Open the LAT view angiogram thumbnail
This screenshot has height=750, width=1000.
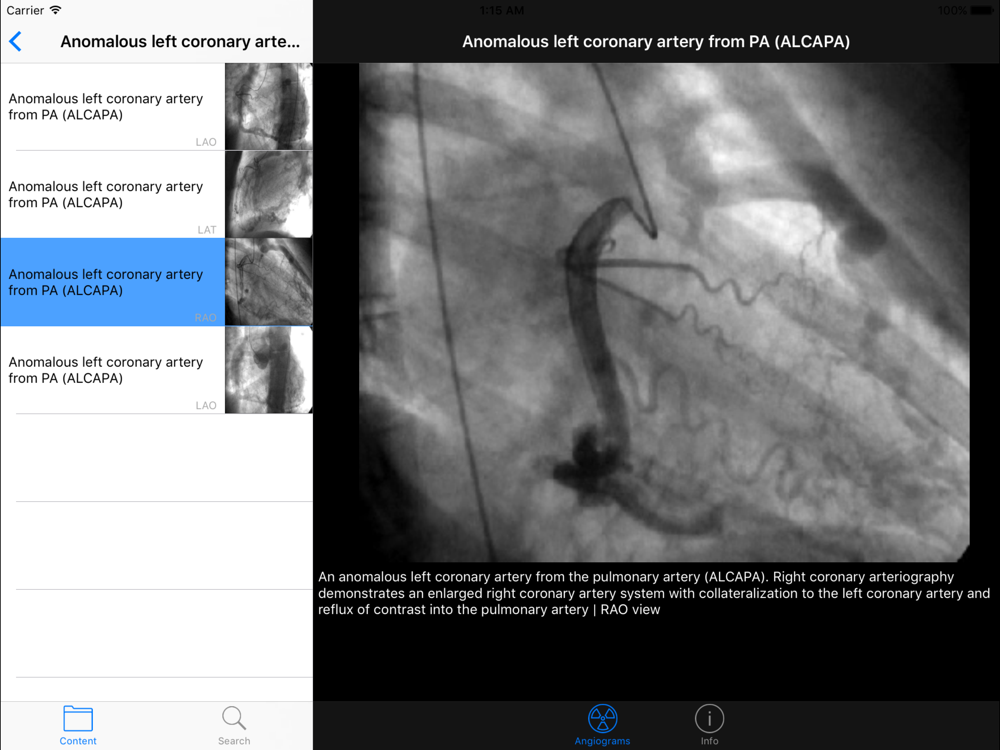pos(268,194)
